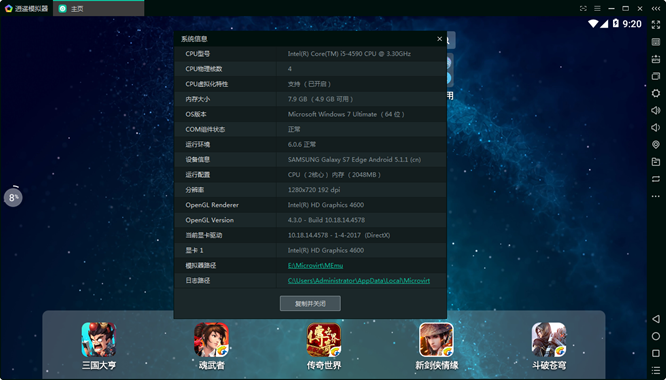The width and height of the screenshot is (666, 380).
Task: Click the 6.0.6 正常 runtime value
Action: pyautogui.click(x=302, y=144)
